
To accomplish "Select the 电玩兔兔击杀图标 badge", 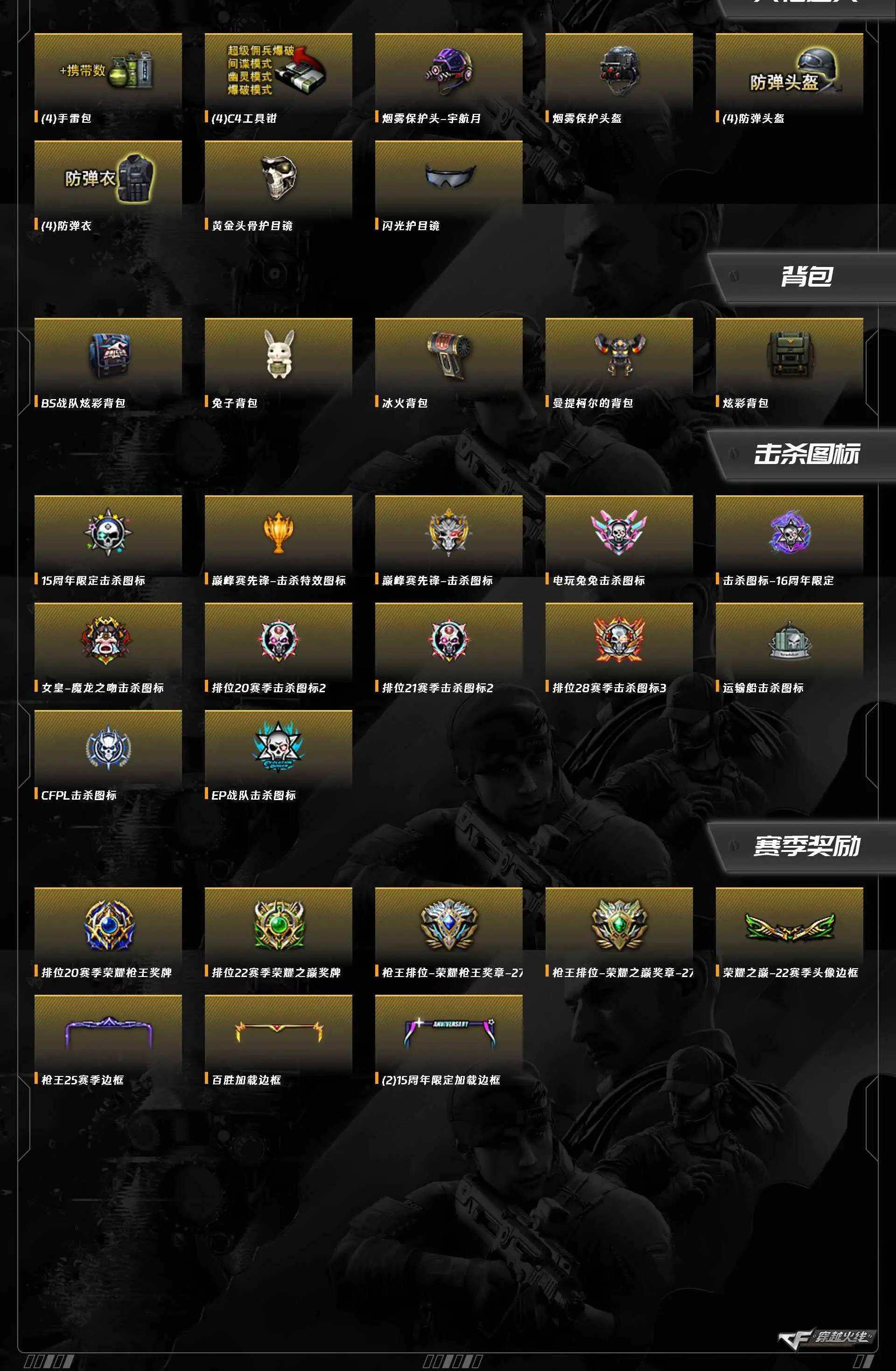I will (619, 533).
